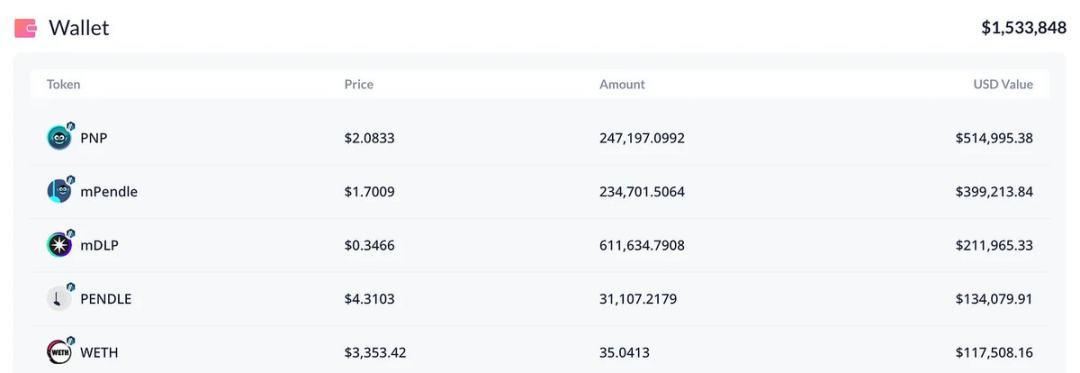Viewport: 1080px width, 373px height.
Task: Sort by the Price column header
Action: (x=359, y=85)
